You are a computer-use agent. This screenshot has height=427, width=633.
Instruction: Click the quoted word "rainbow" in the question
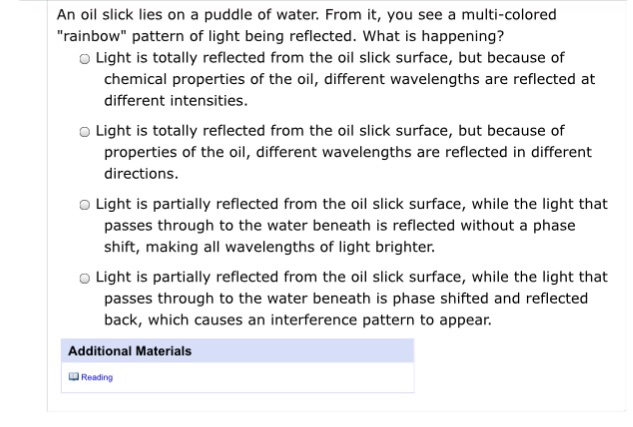[x=92, y=36]
